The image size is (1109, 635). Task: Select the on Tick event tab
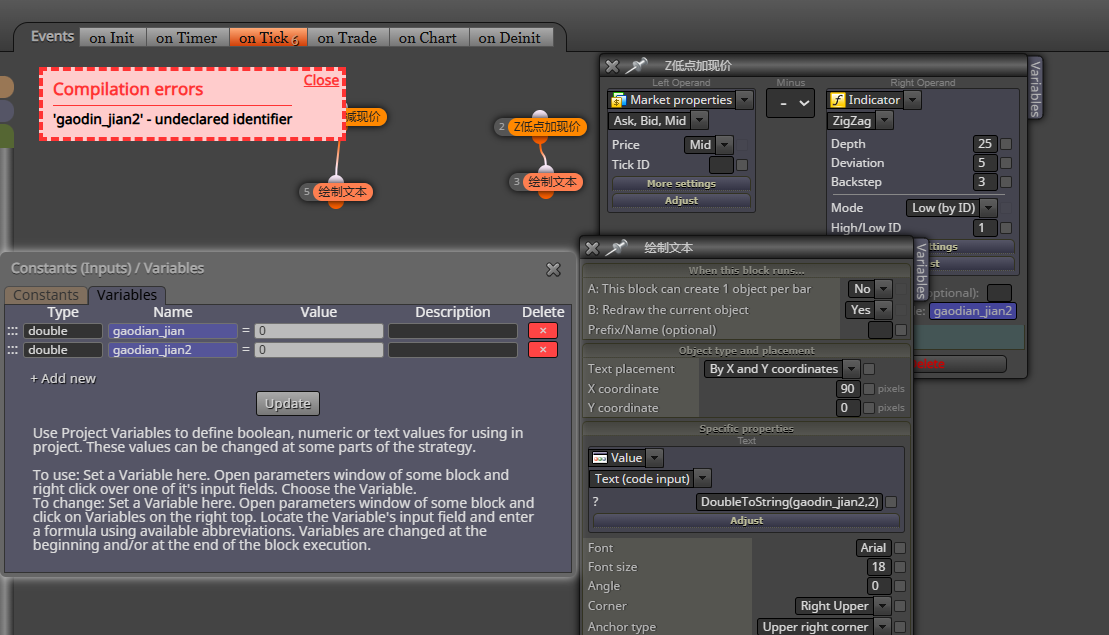pyautogui.click(x=268, y=37)
